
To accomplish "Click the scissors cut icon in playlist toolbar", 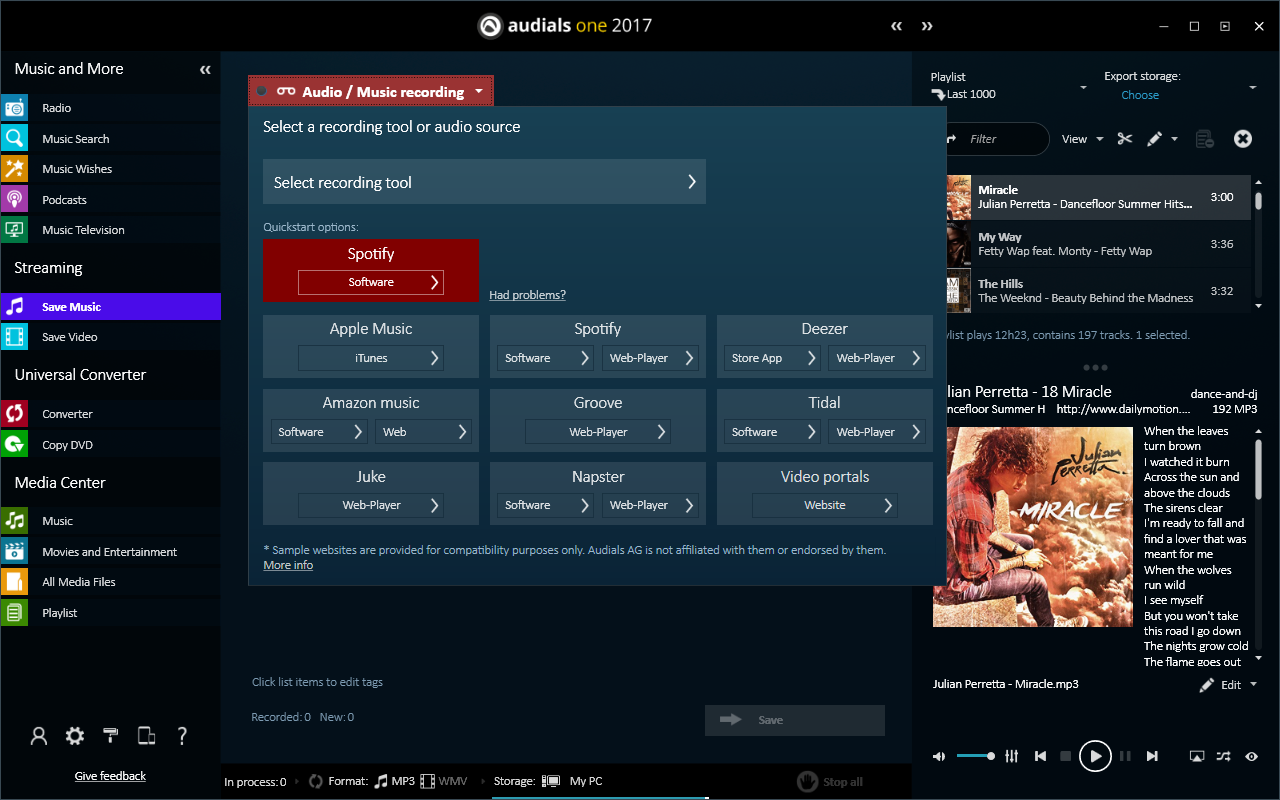I will tap(1125, 139).
